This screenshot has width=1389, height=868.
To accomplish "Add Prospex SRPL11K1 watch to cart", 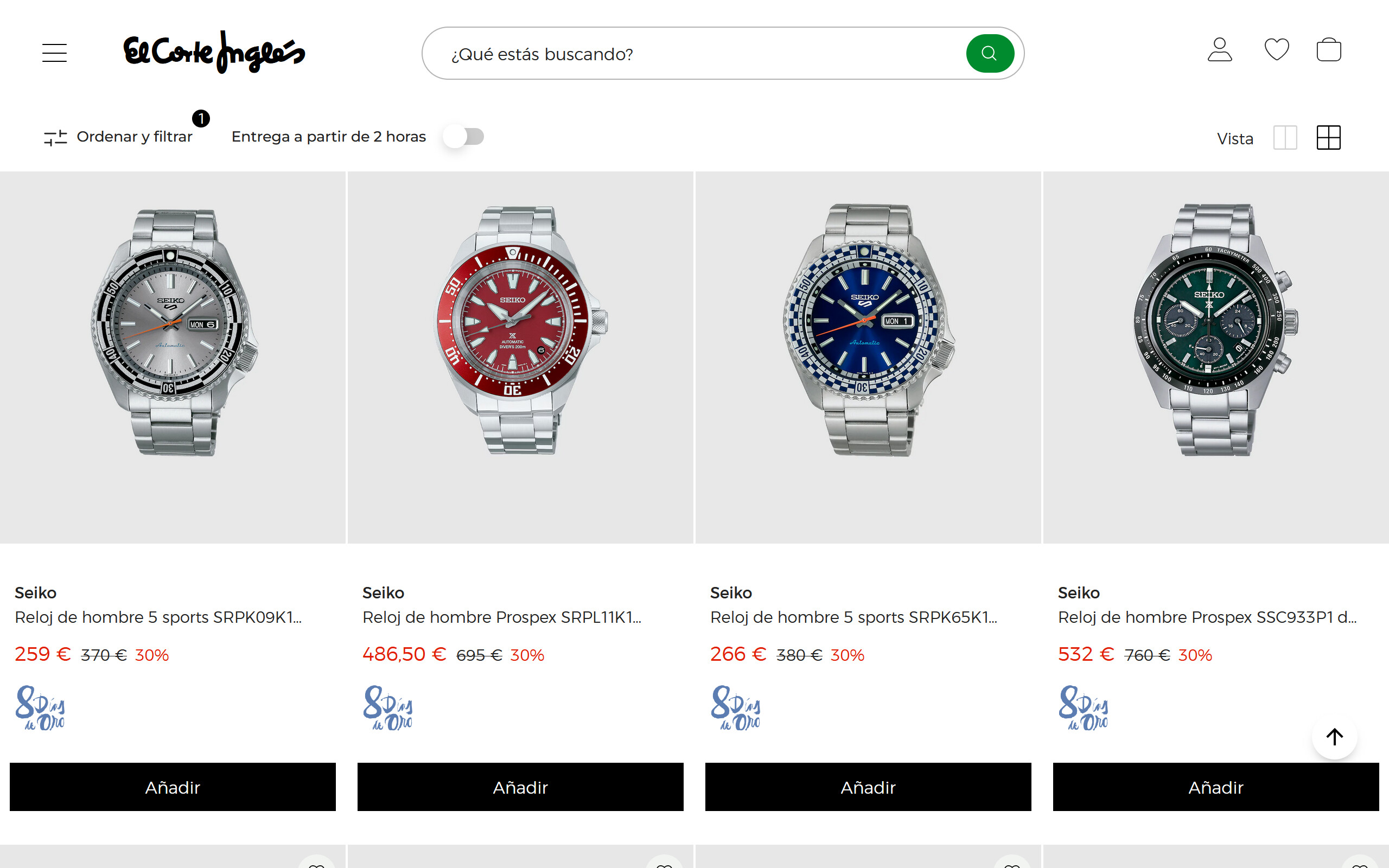I will point(520,787).
